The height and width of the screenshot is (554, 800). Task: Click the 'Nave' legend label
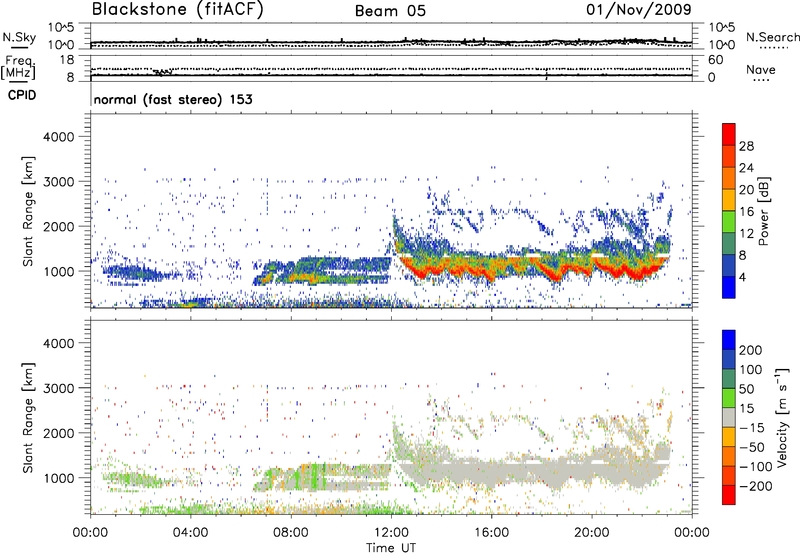(x=761, y=70)
